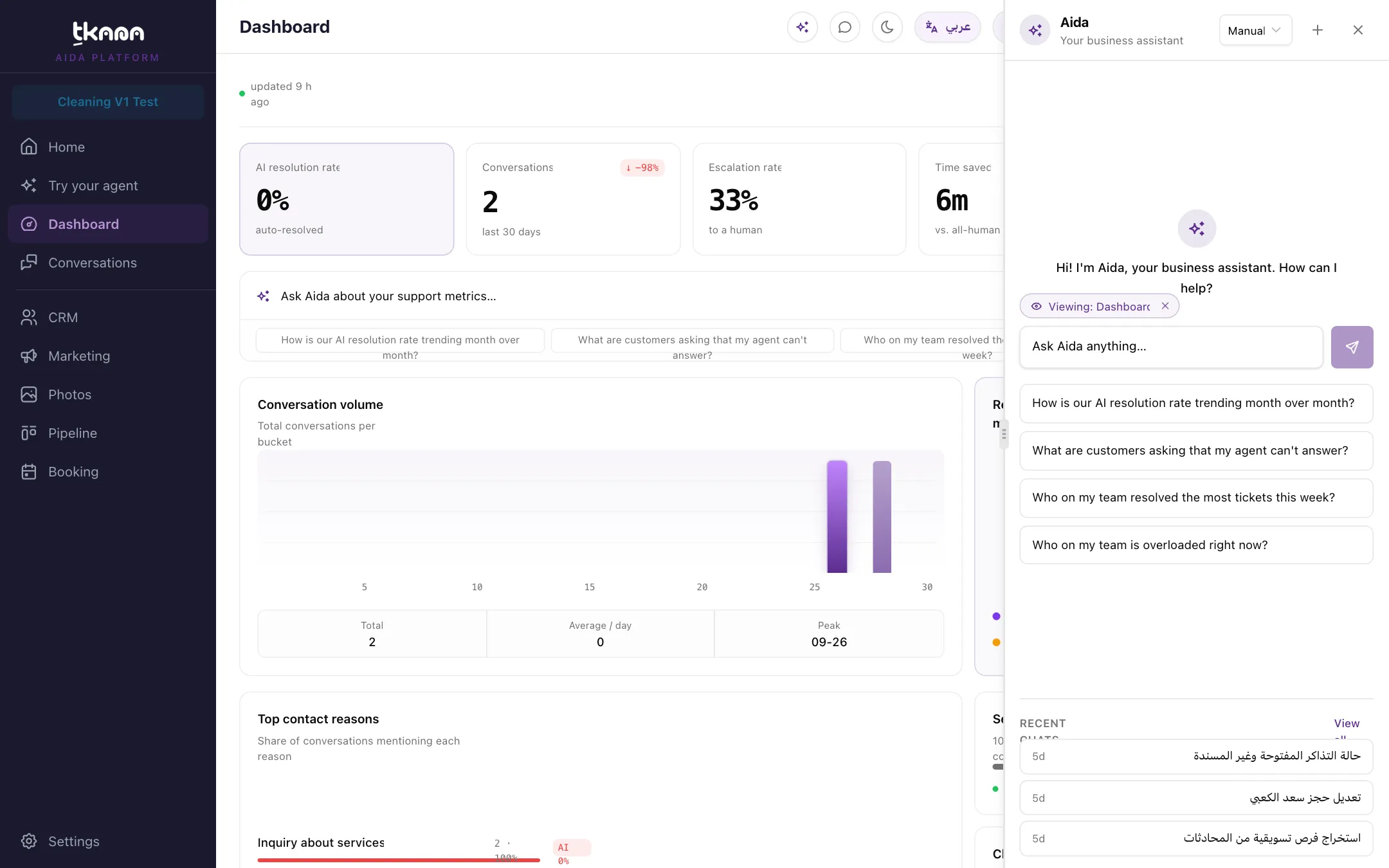Go to Conversations in the sidebar
The height and width of the screenshot is (868, 1389).
108,263
